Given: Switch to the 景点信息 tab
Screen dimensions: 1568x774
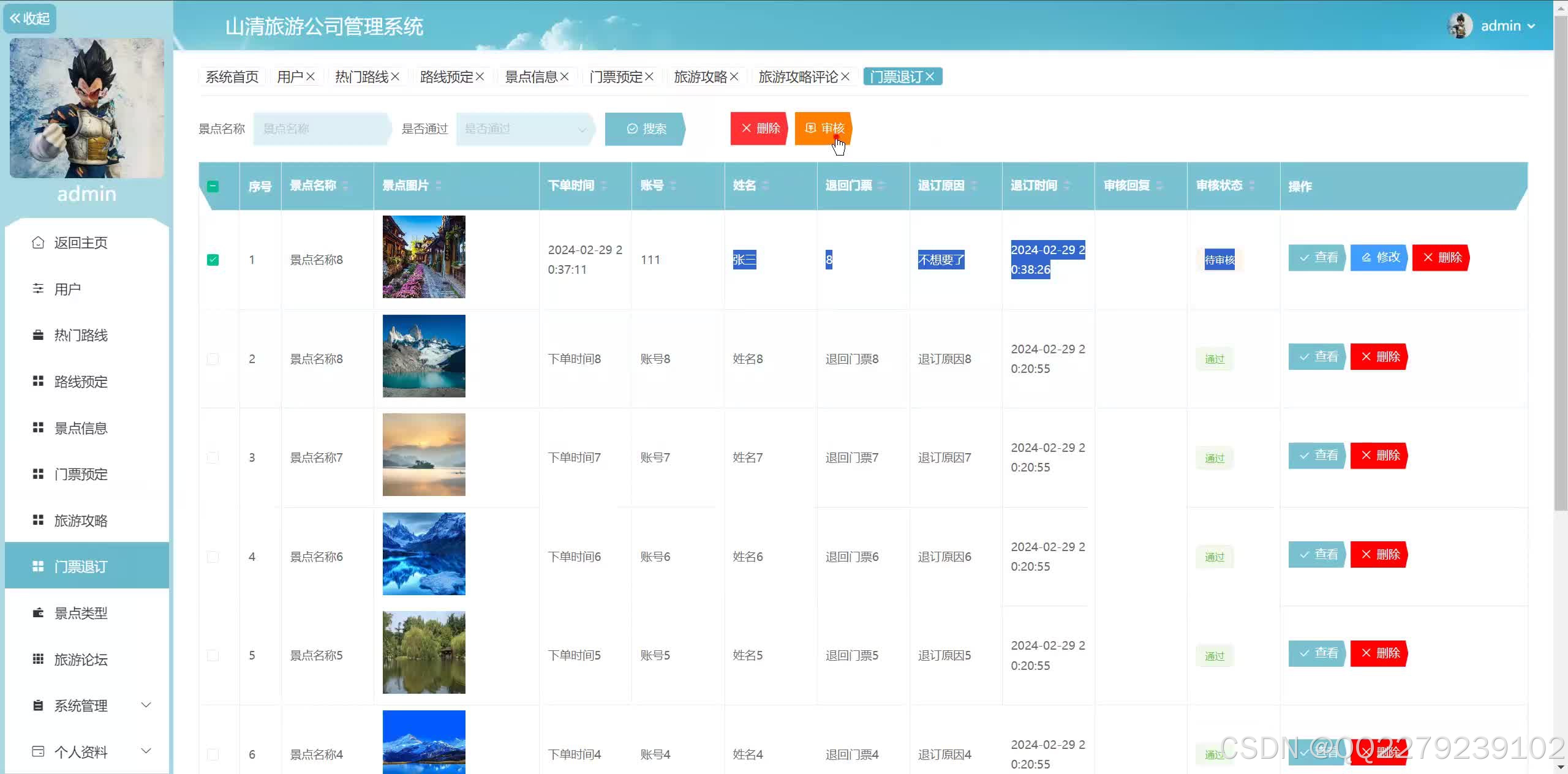Looking at the screenshot, I should click(x=530, y=77).
